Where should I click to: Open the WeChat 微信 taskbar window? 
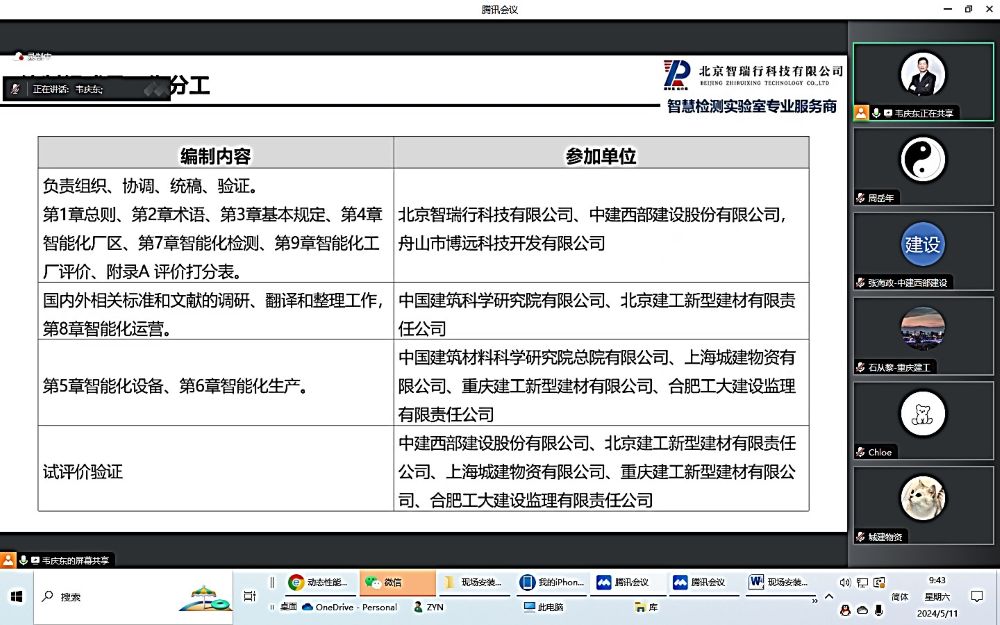[397, 582]
